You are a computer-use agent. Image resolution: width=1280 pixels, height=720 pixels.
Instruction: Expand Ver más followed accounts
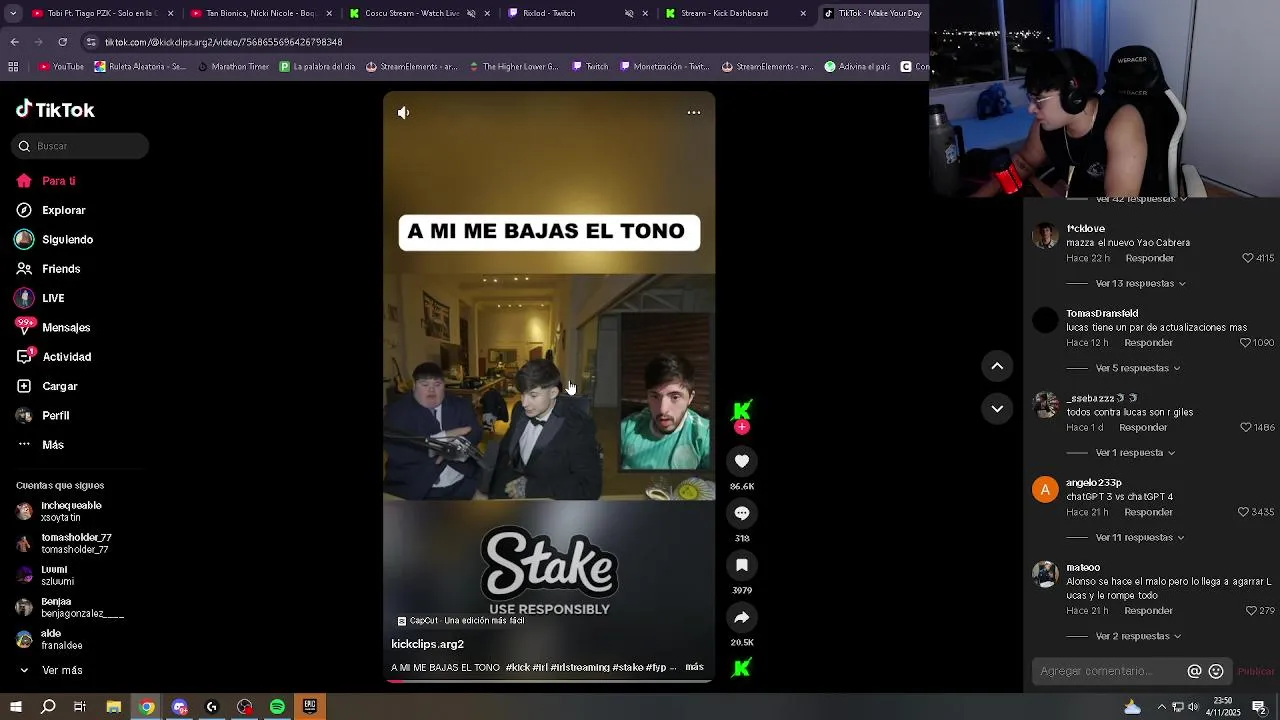pyautogui.click(x=52, y=670)
